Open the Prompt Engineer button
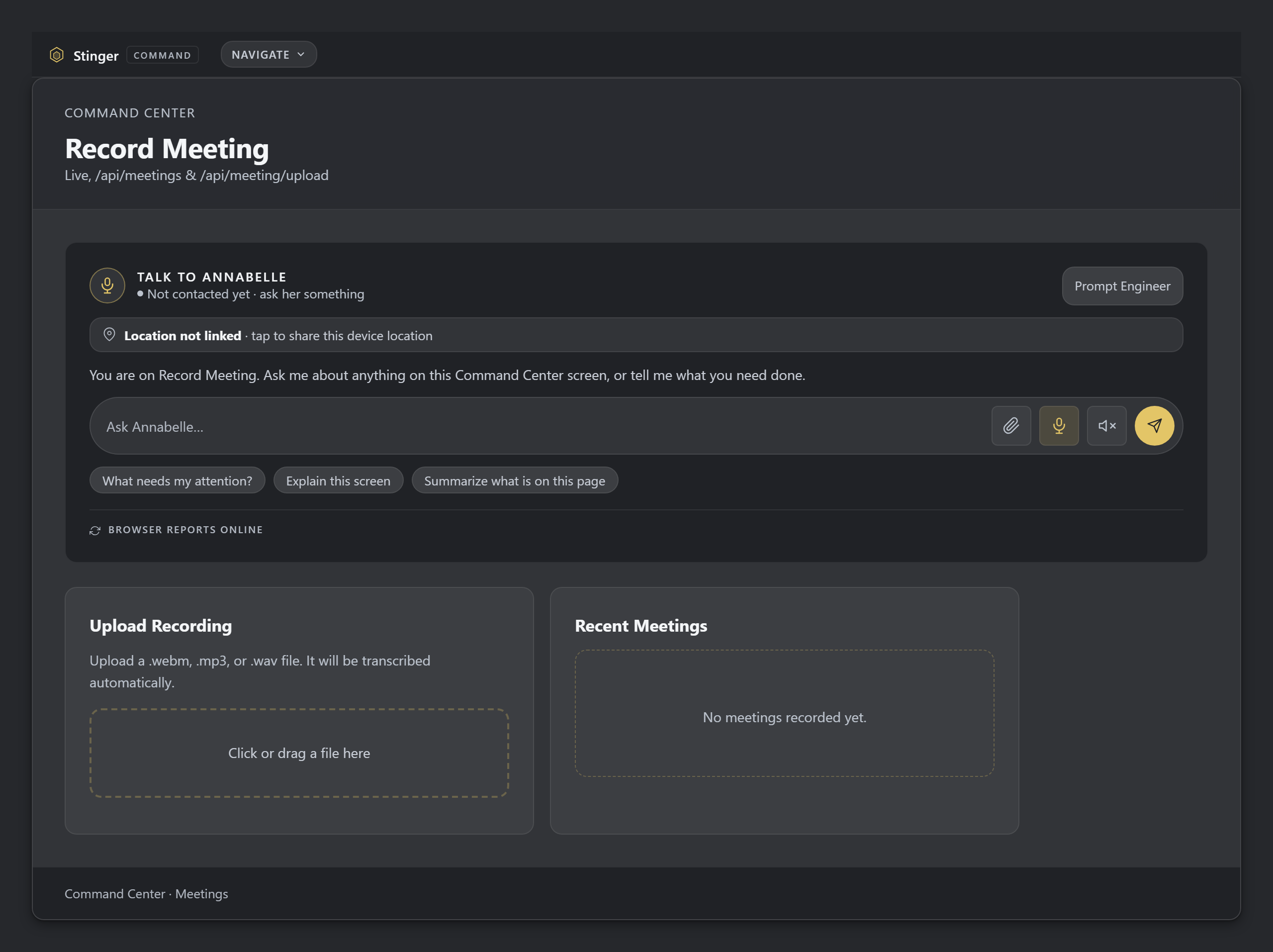This screenshot has height=952, width=1273. pyautogui.click(x=1122, y=286)
